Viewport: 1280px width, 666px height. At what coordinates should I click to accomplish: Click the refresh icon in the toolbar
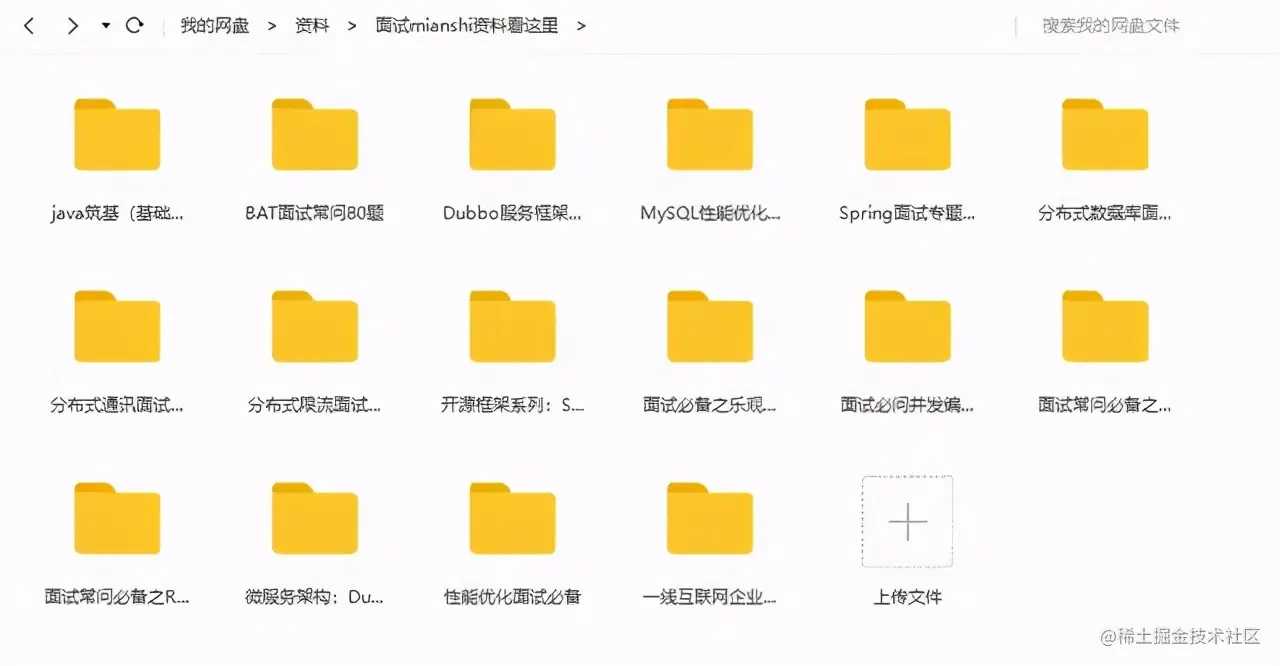point(134,25)
